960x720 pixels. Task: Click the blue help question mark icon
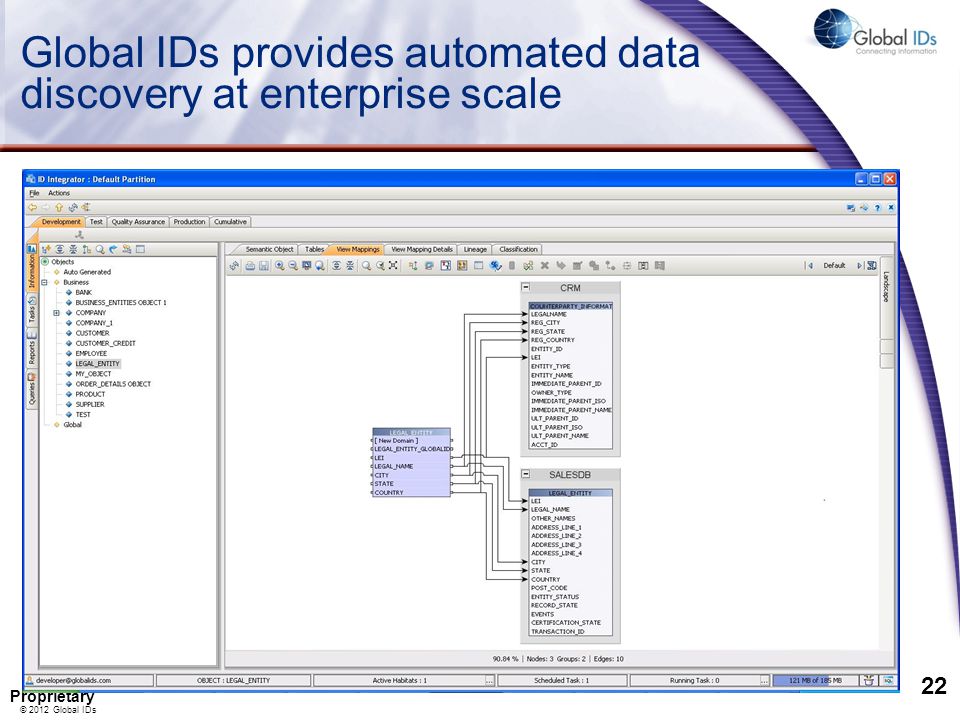pos(877,208)
